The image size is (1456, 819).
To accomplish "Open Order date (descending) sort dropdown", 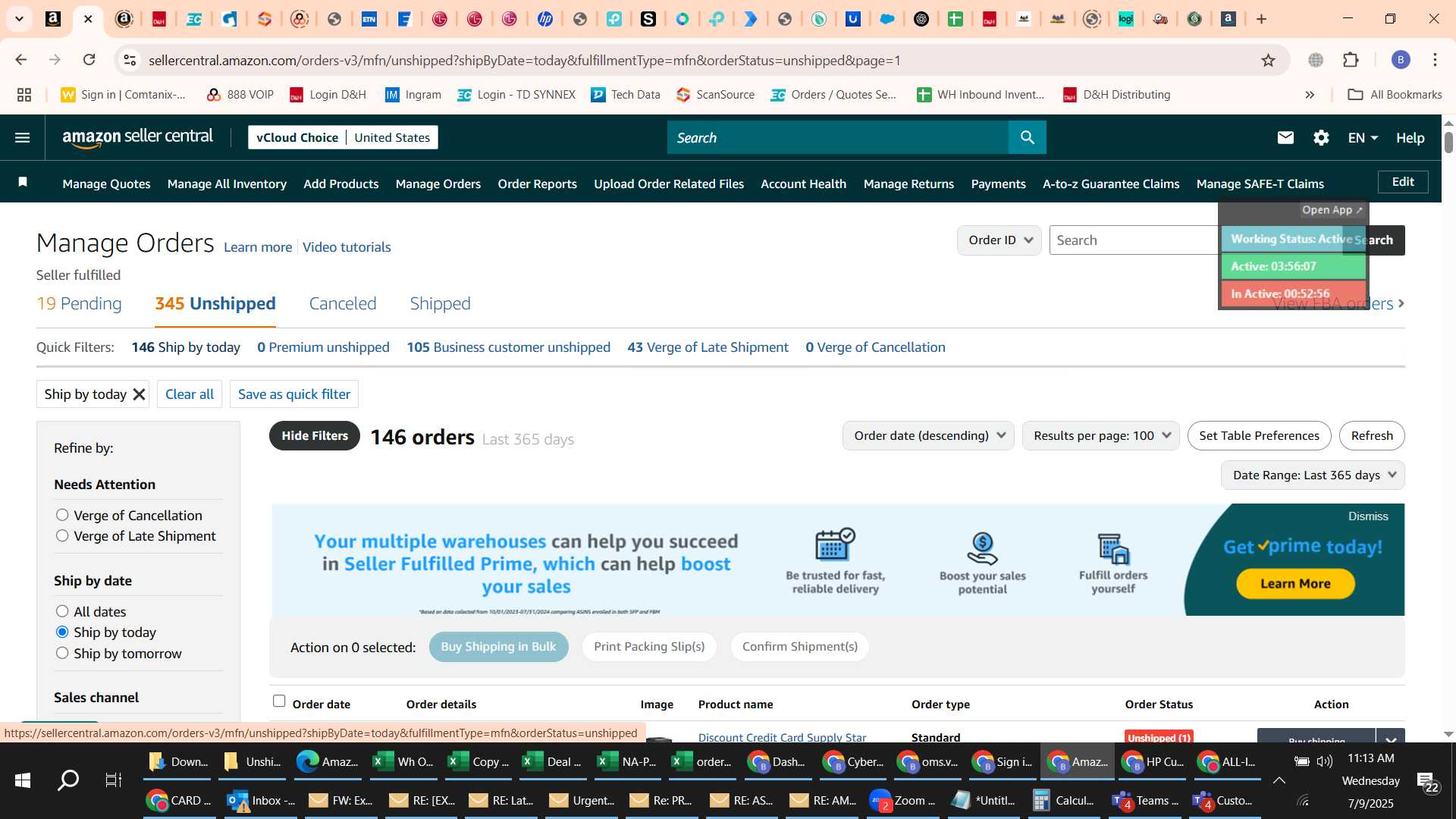I will pyautogui.click(x=928, y=436).
